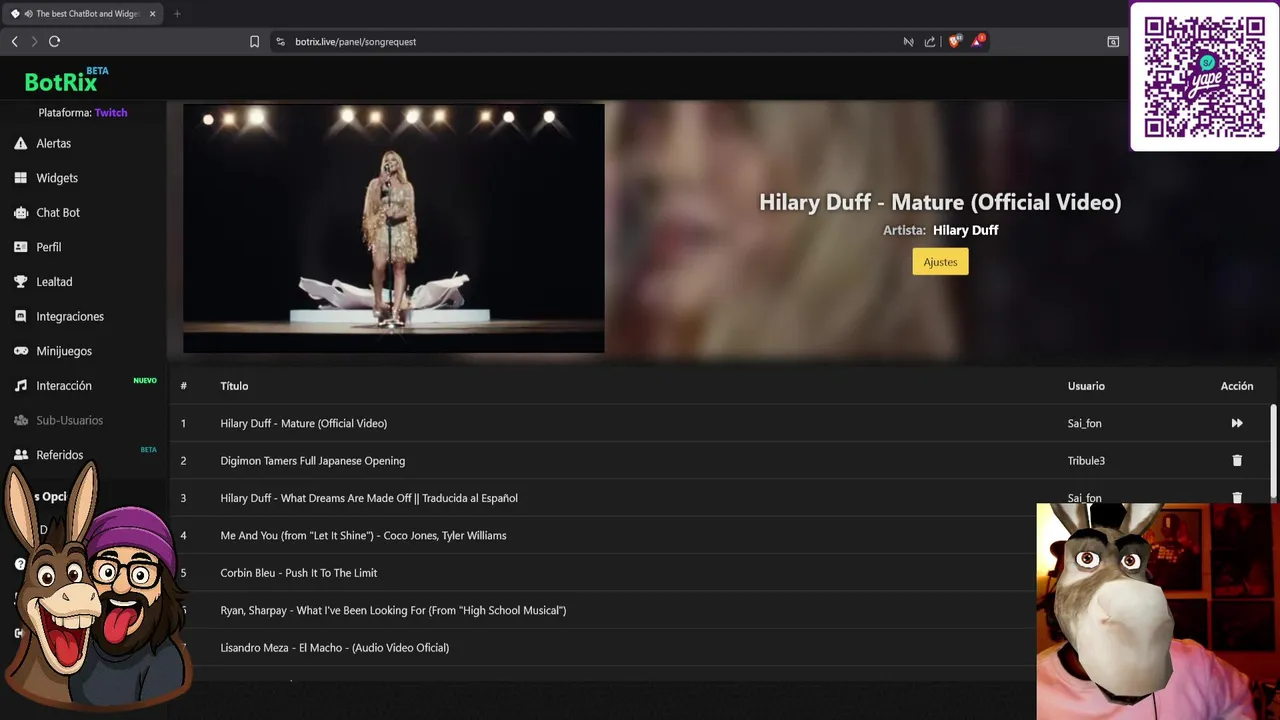Select the Digimon Tamers Full Japanese Opening row
The height and width of the screenshot is (720, 1280).
pyautogui.click(x=720, y=461)
